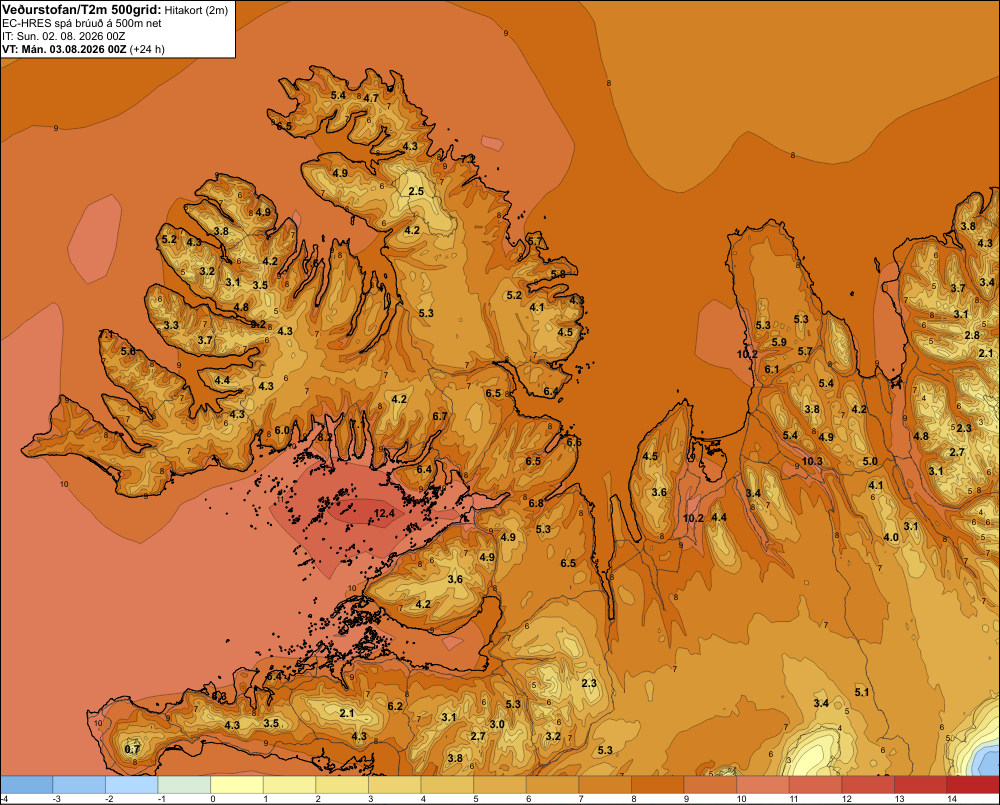Viewport: 1000px width, 805px height.
Task: Click the 0.7 temperature value in the southwest
Action: (132, 749)
